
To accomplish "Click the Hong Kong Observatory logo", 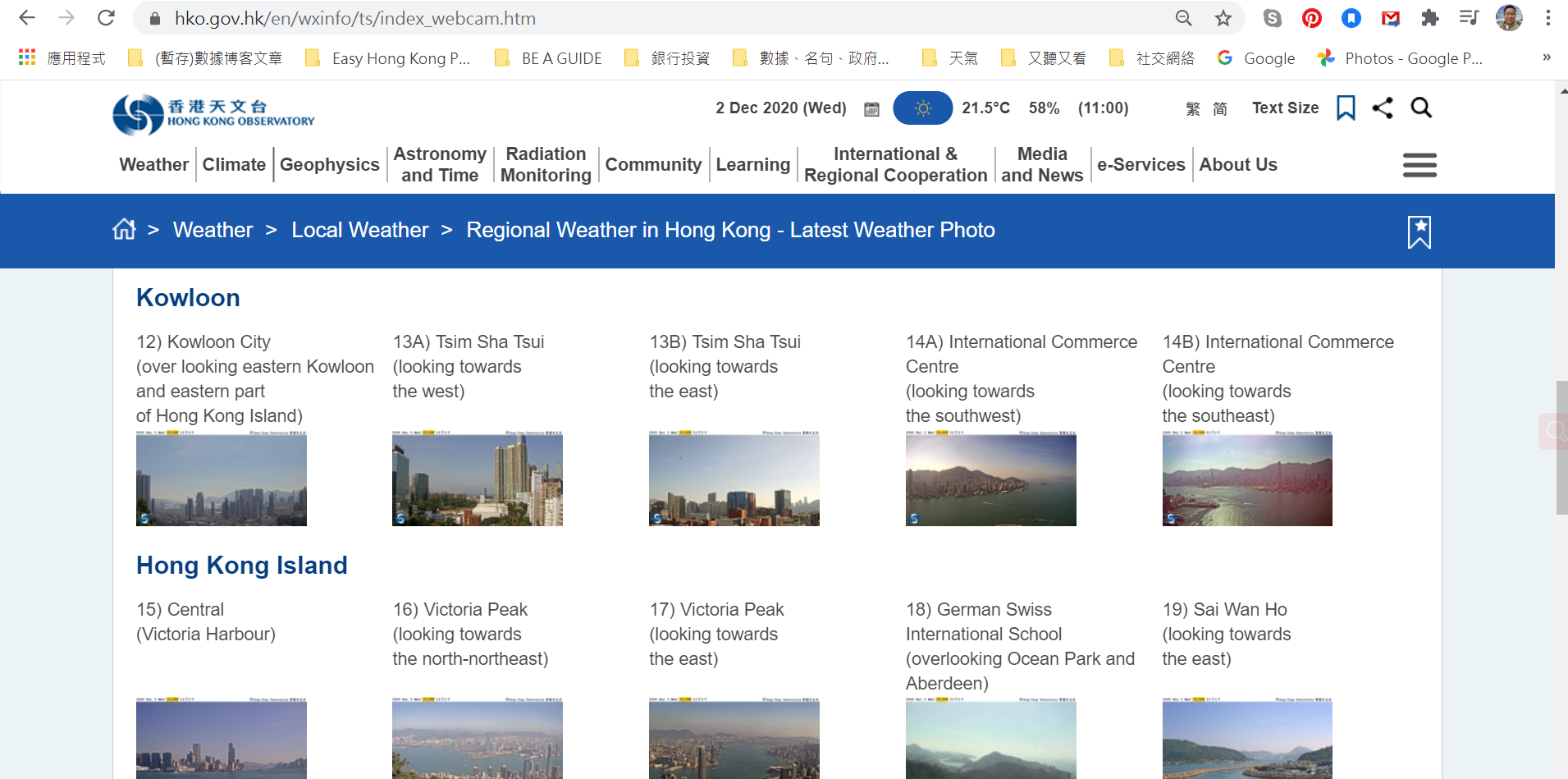I will point(213,114).
